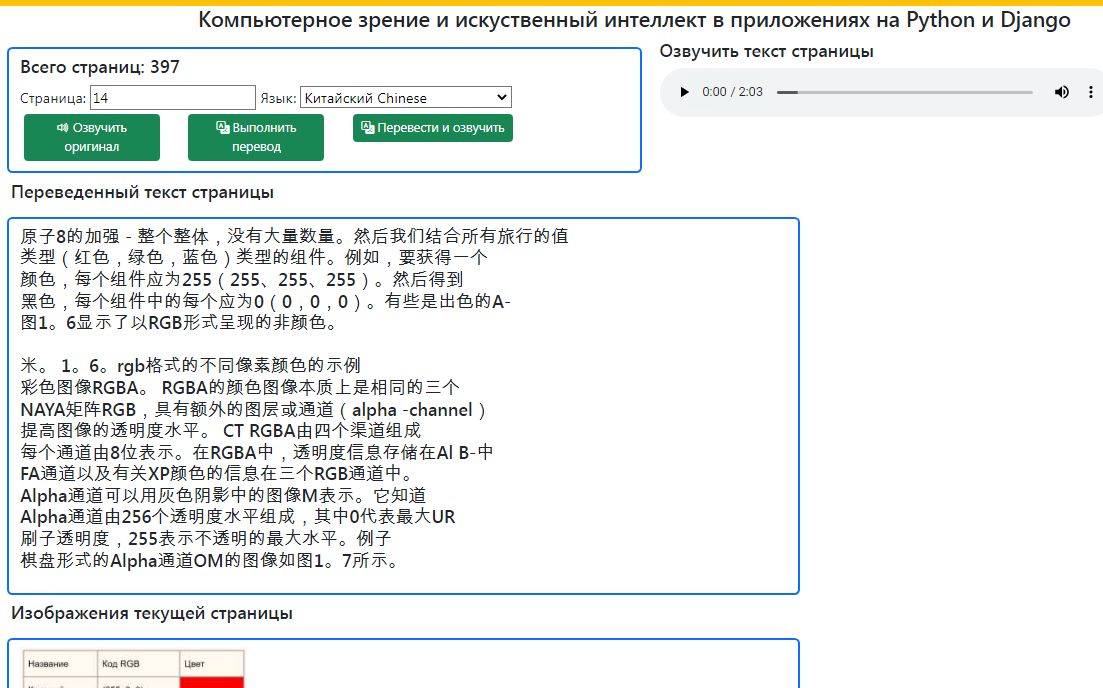
Task: Click the Переведенный текст страницы heading
Action: (142, 192)
